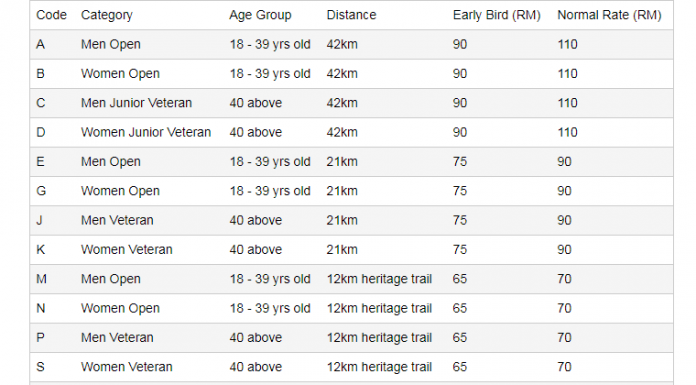
Task: Click early bird price in row N
Action: coord(460,308)
